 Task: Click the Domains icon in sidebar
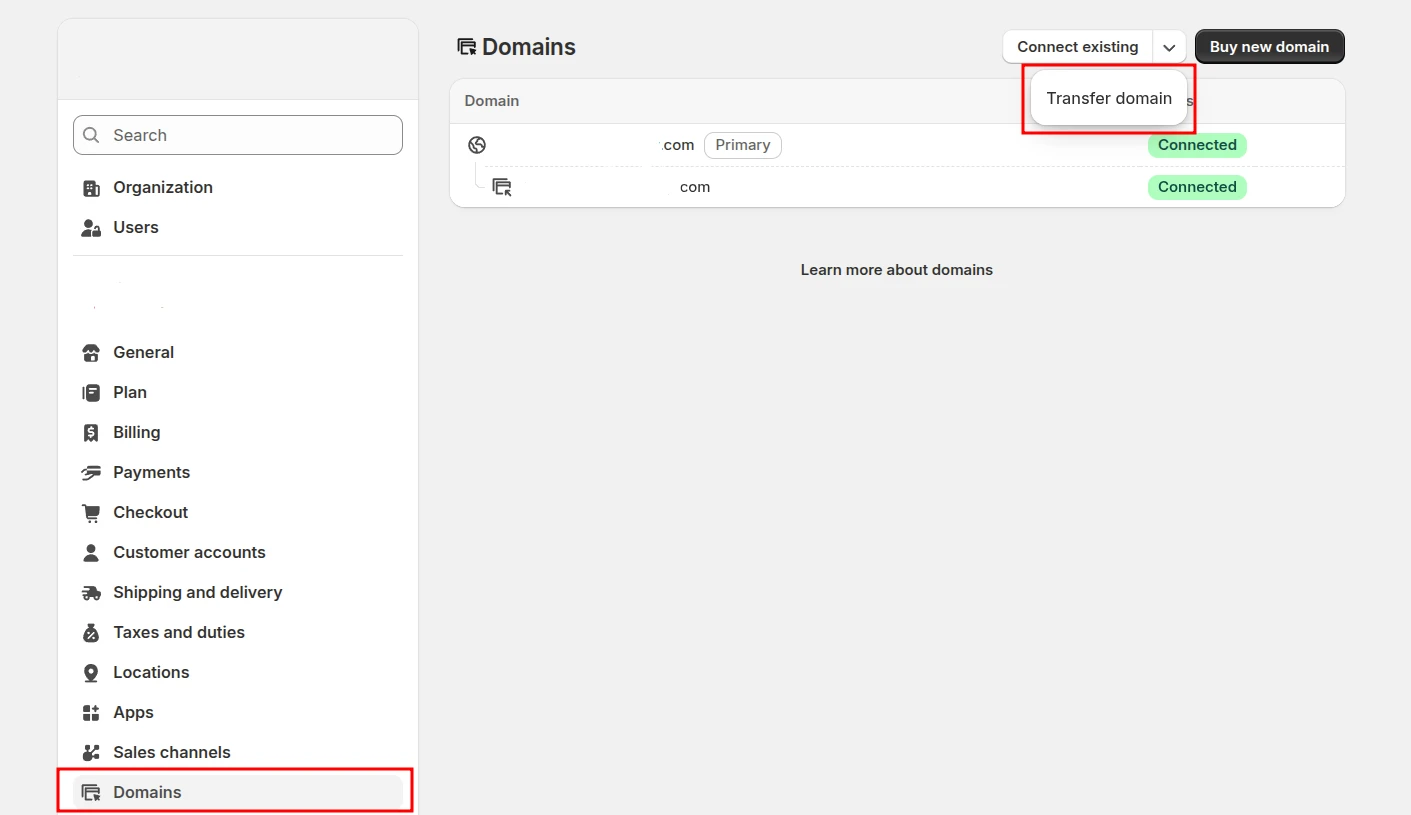(91, 793)
